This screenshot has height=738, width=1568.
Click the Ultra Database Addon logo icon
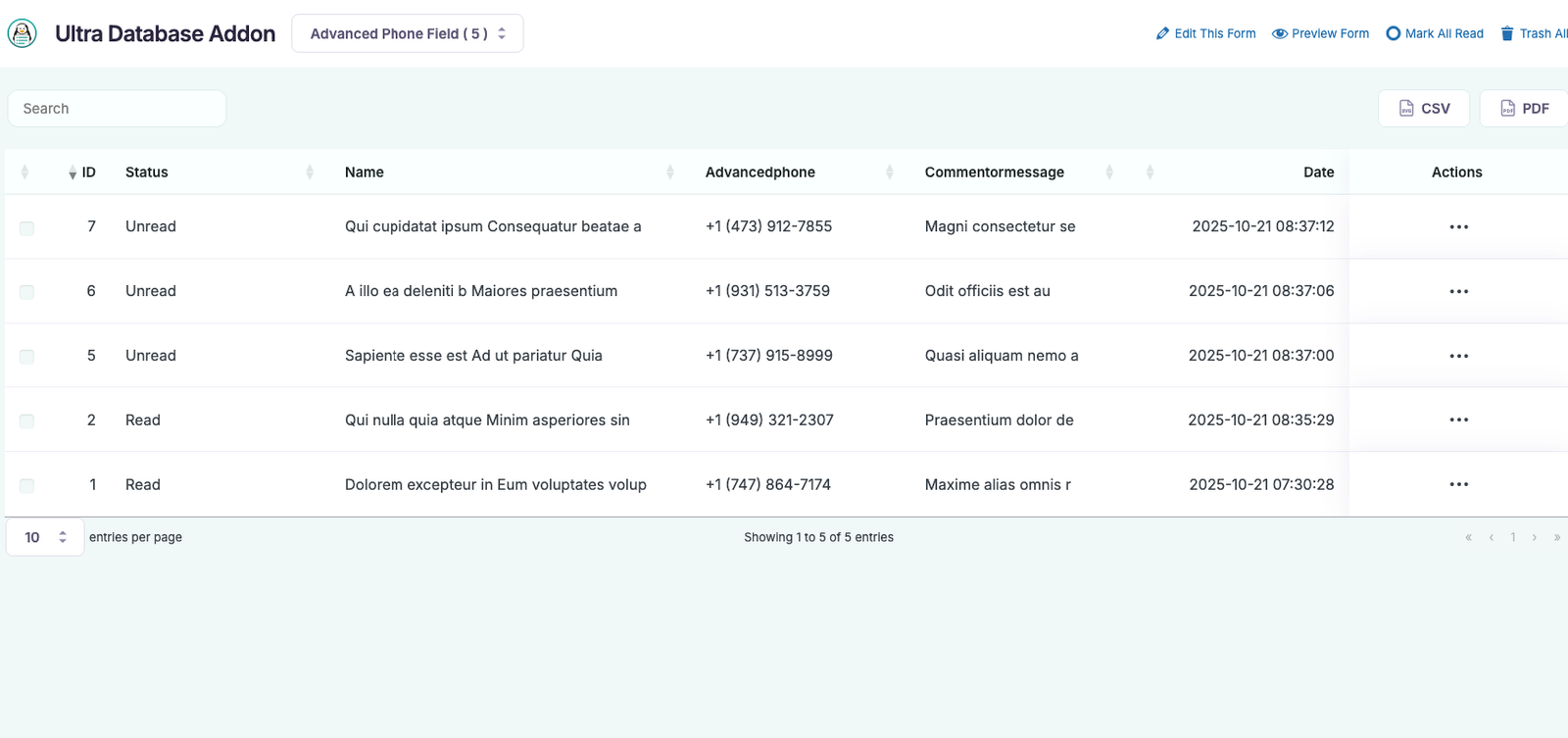[22, 33]
